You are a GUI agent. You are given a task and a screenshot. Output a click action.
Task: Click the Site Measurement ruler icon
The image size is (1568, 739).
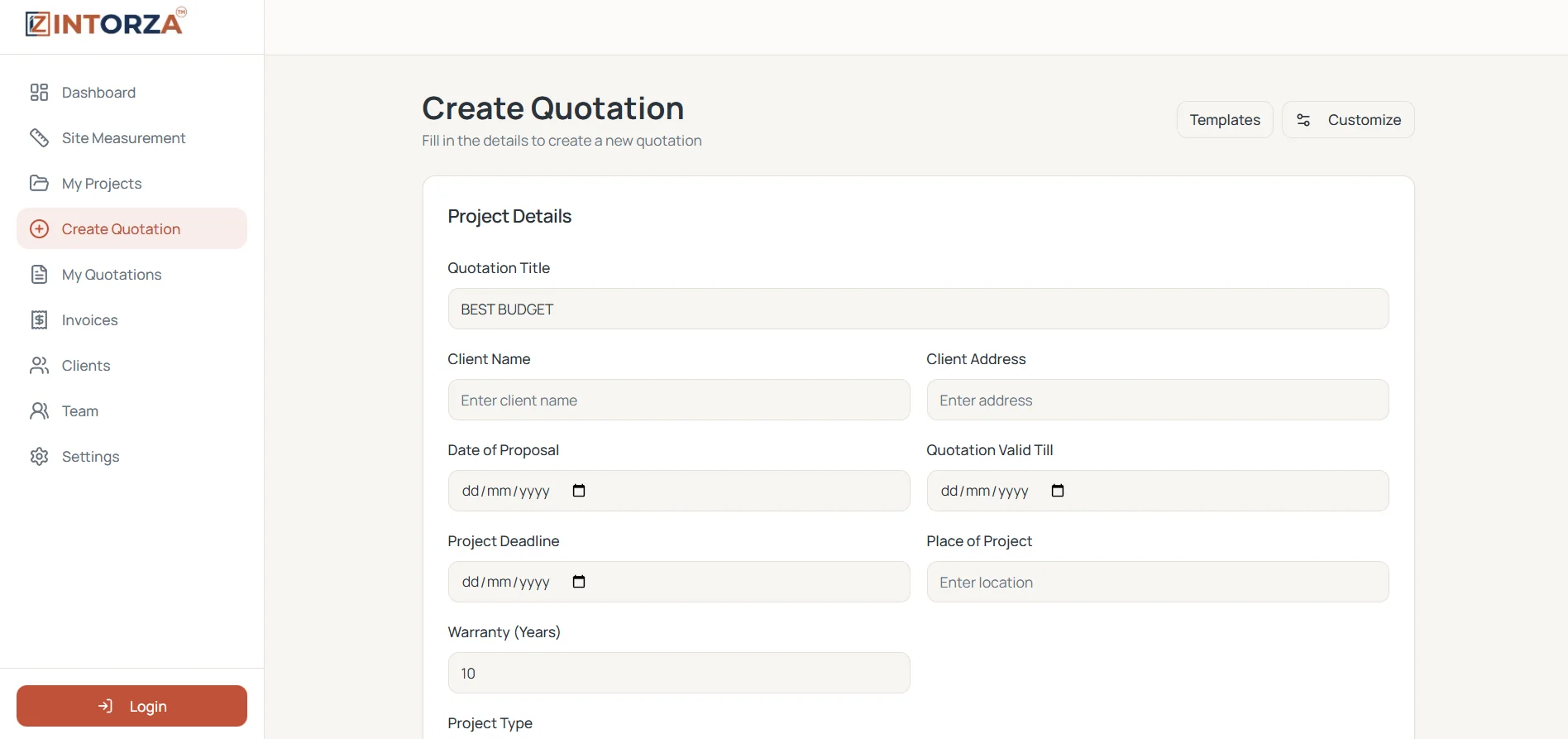tap(39, 137)
